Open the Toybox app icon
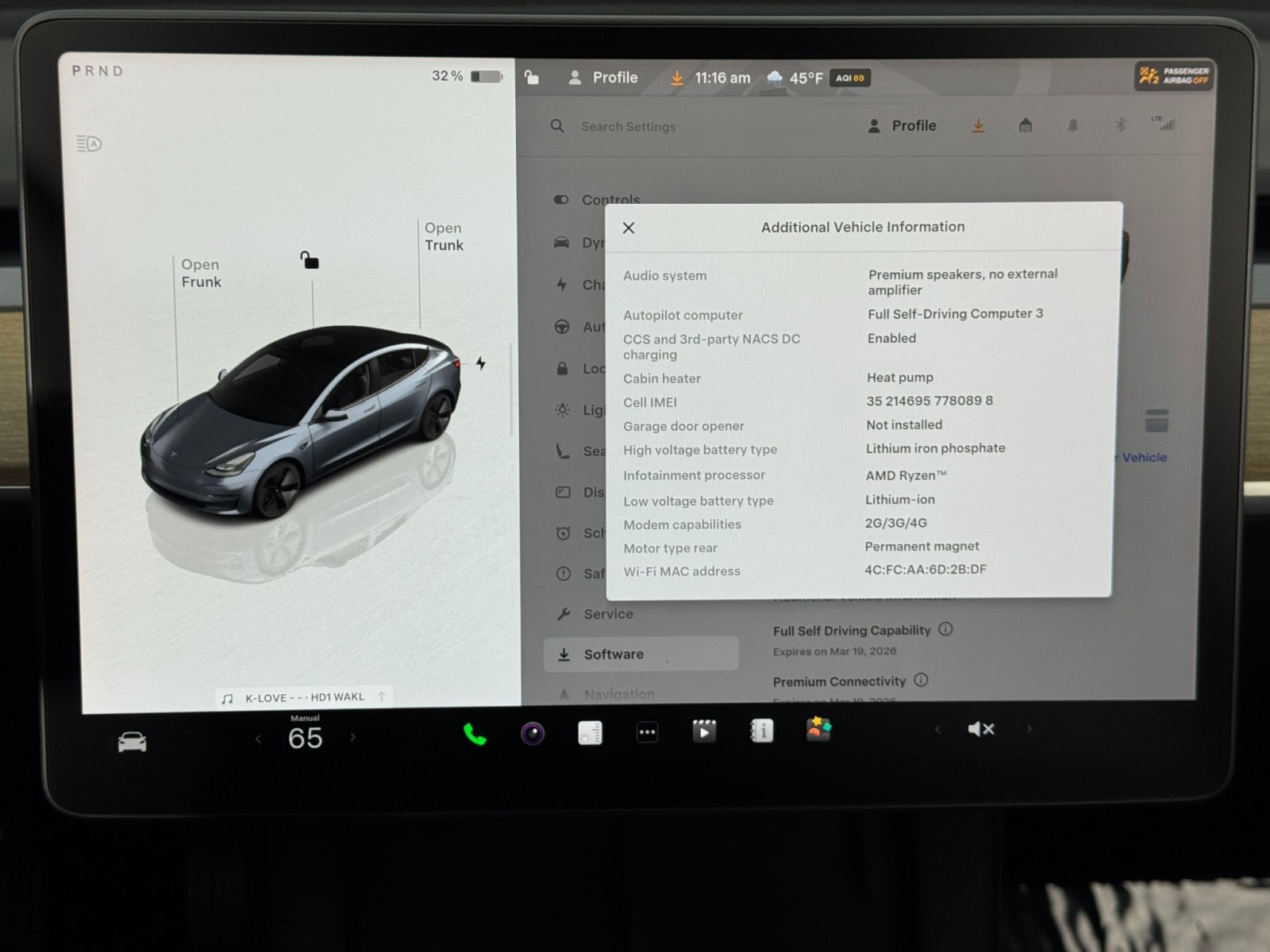 click(818, 729)
